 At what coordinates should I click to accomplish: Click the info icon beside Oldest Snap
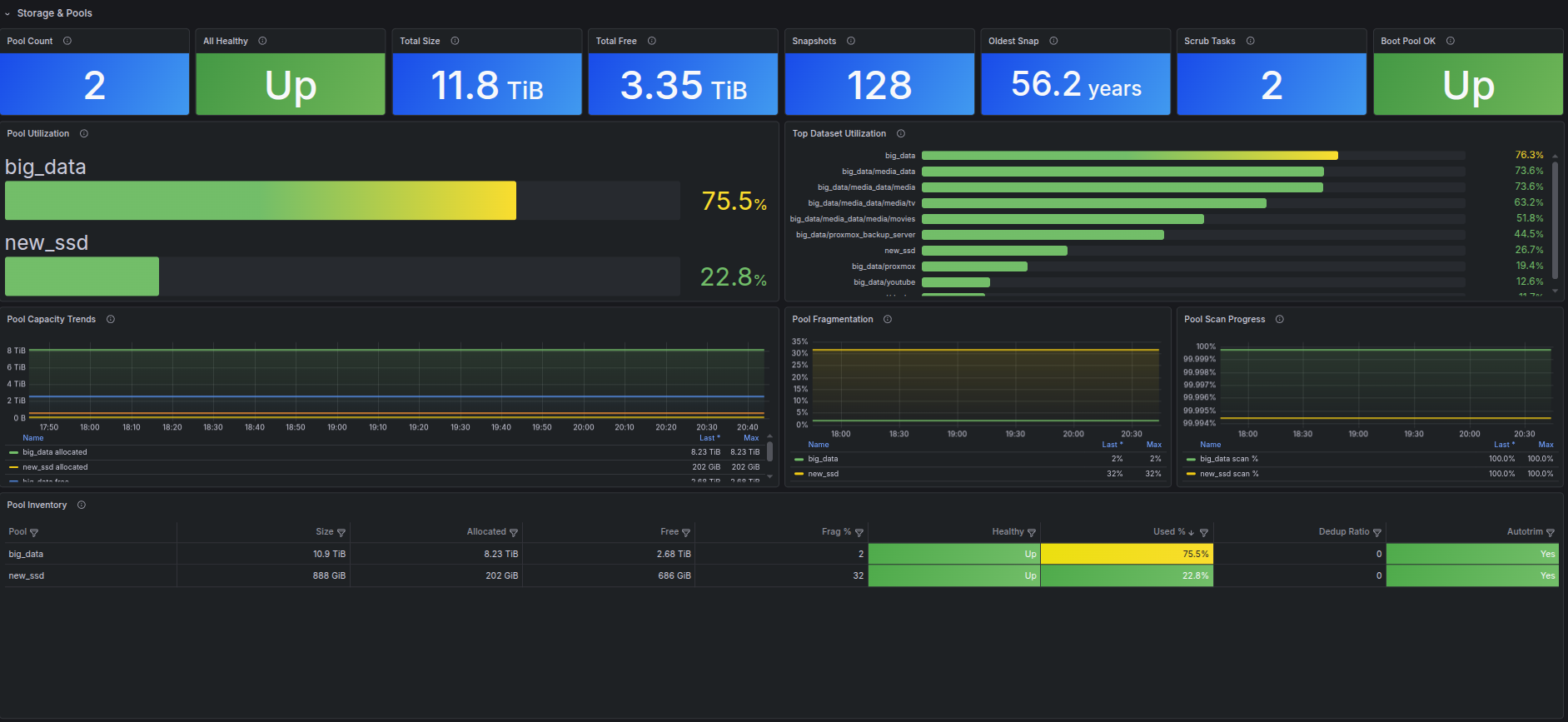[1053, 41]
